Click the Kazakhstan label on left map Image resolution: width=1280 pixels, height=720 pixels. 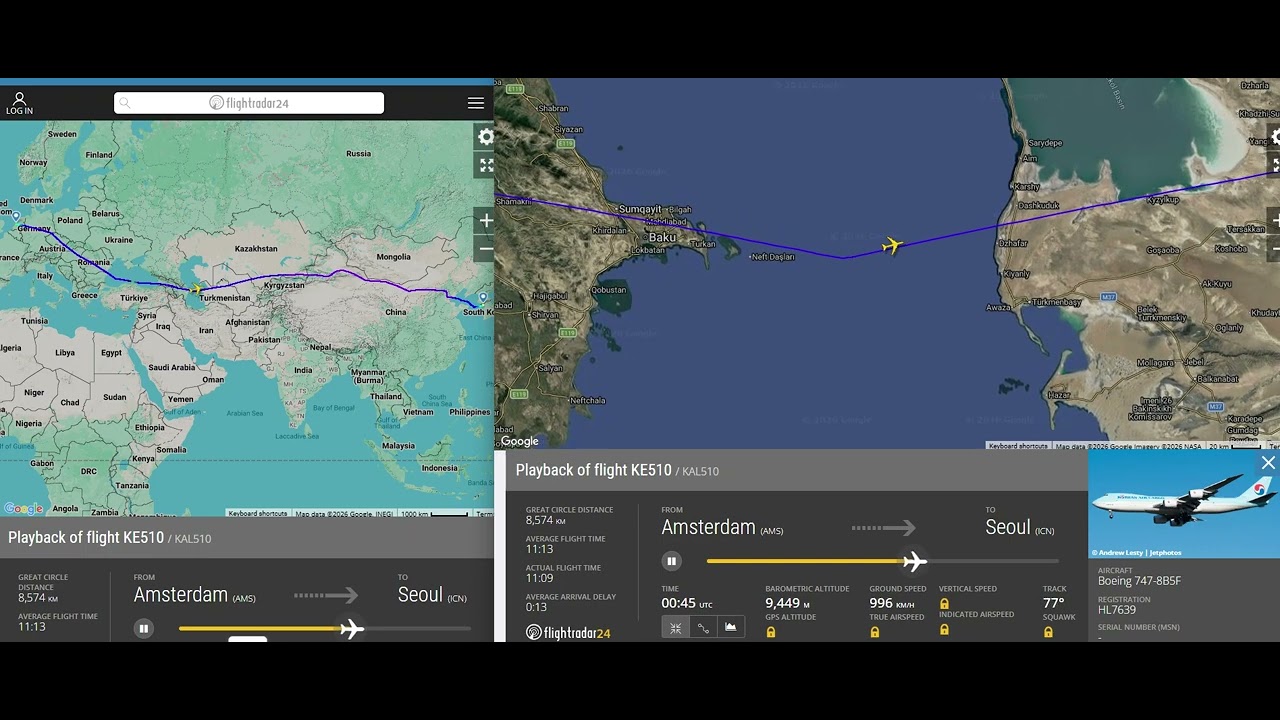256,248
